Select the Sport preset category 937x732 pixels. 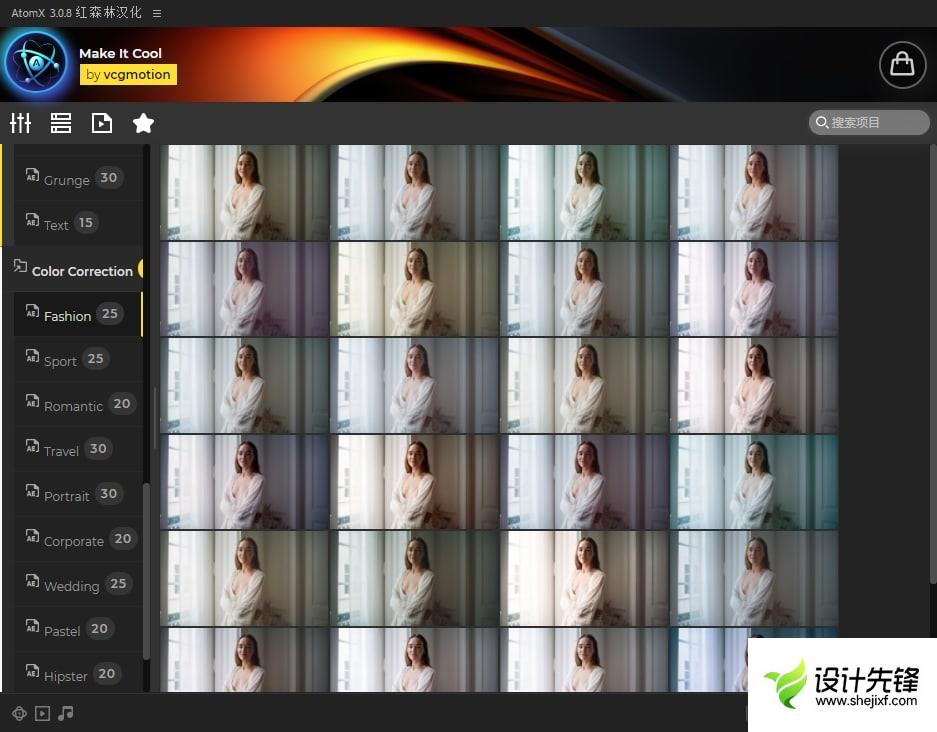click(x=60, y=360)
